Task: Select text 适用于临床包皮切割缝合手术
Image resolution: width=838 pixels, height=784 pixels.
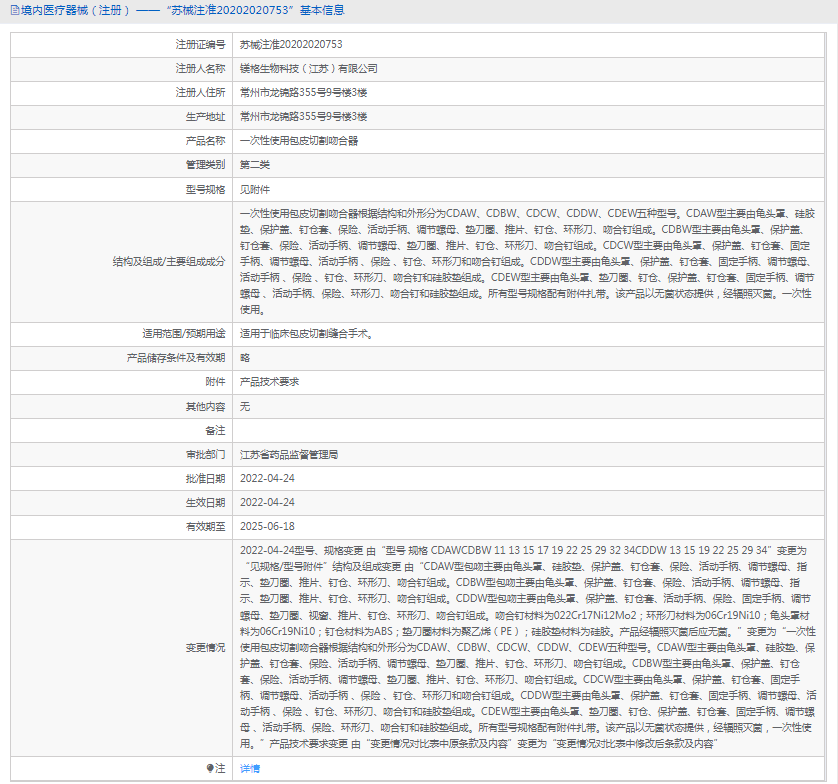Action: tap(306, 333)
